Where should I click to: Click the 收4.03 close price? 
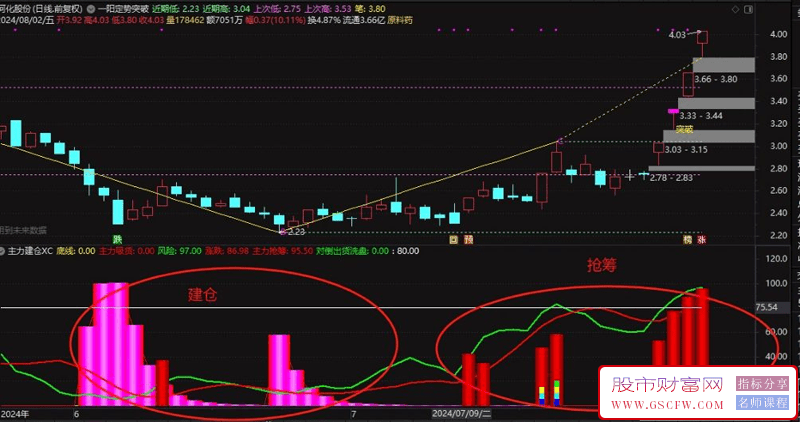click(x=153, y=20)
